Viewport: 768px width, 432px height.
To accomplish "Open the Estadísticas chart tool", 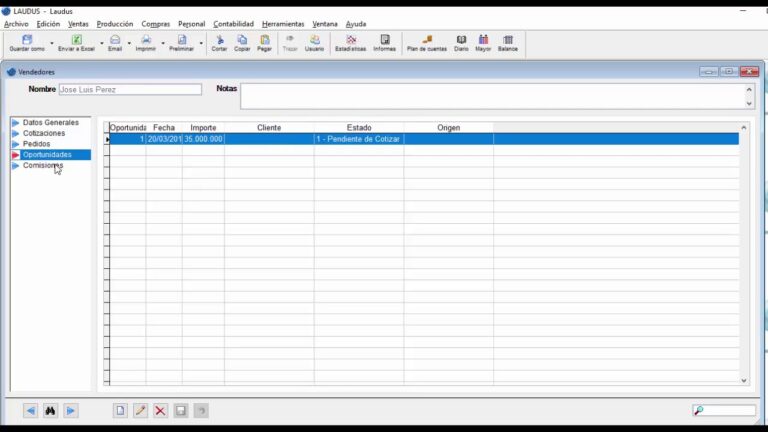I will [x=350, y=42].
